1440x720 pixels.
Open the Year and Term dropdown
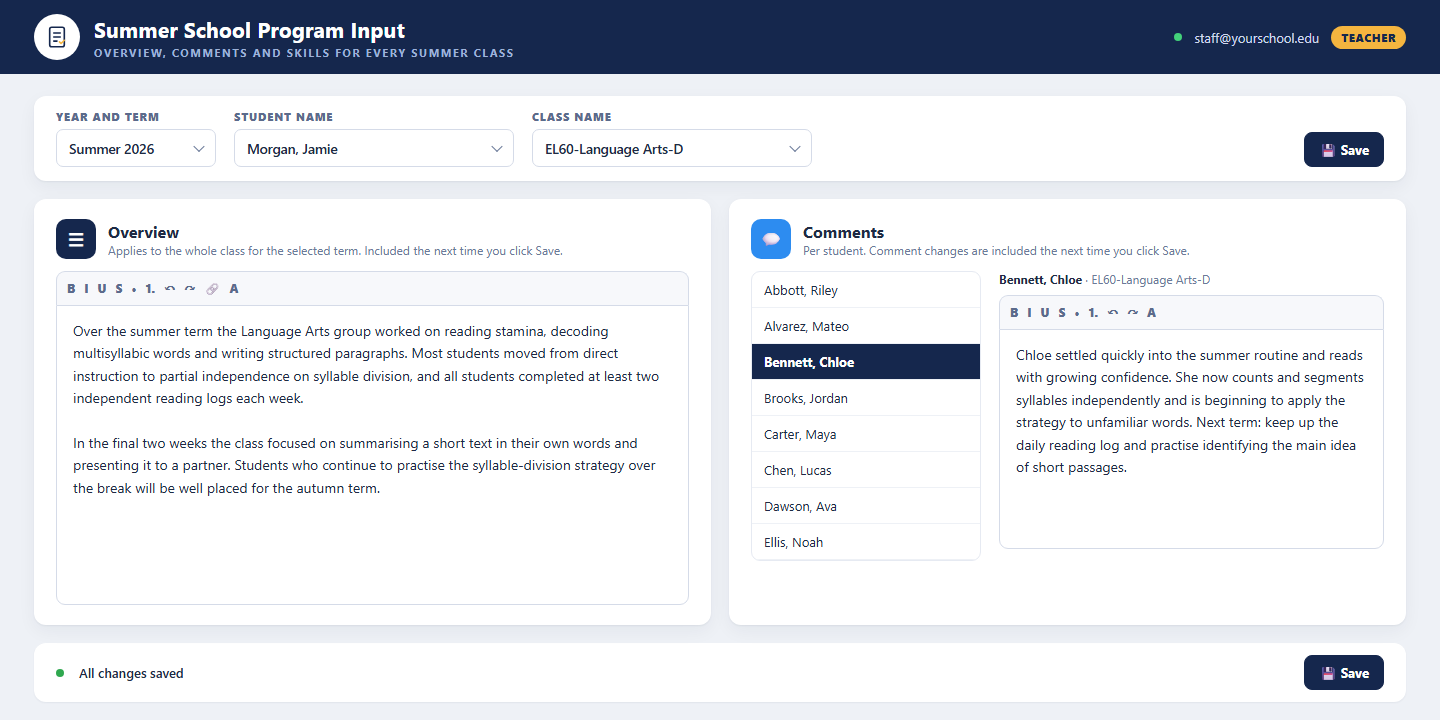(x=136, y=148)
